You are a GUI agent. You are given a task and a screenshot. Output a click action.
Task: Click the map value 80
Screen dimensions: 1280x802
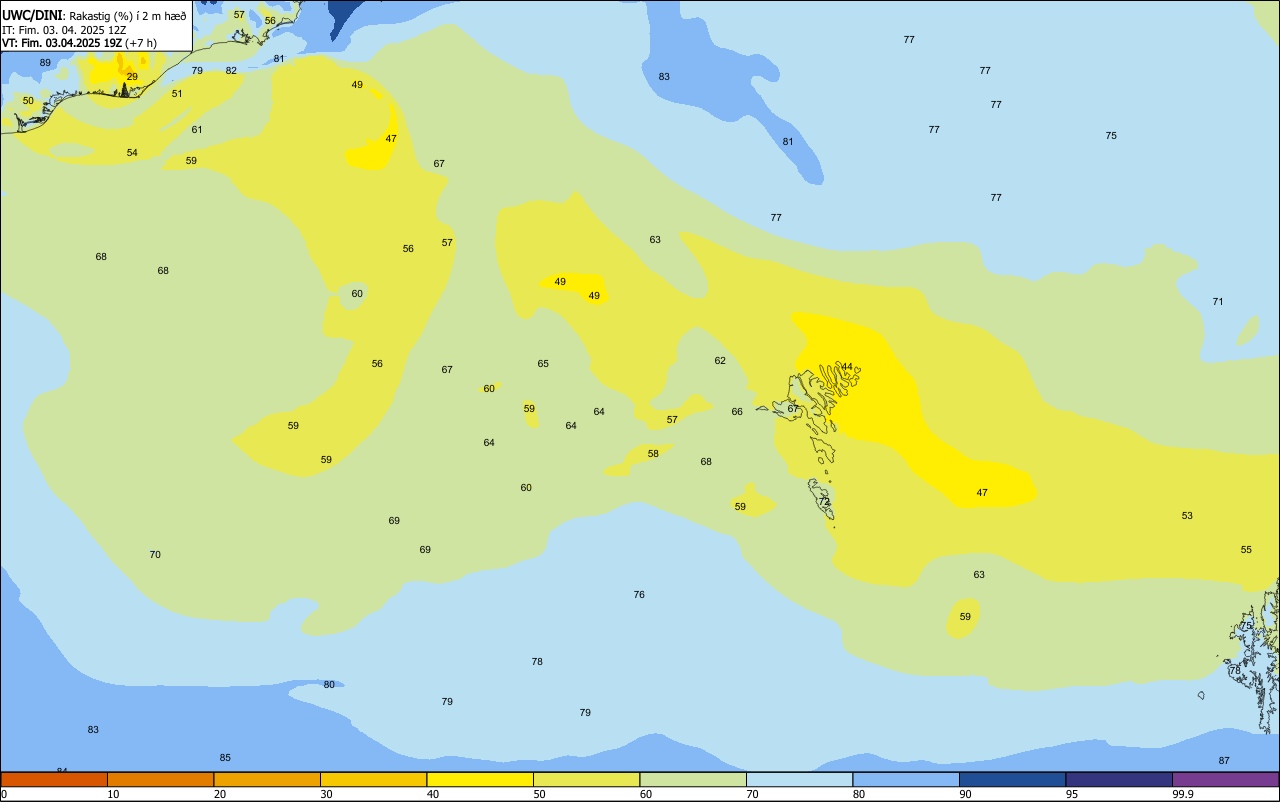tap(329, 685)
